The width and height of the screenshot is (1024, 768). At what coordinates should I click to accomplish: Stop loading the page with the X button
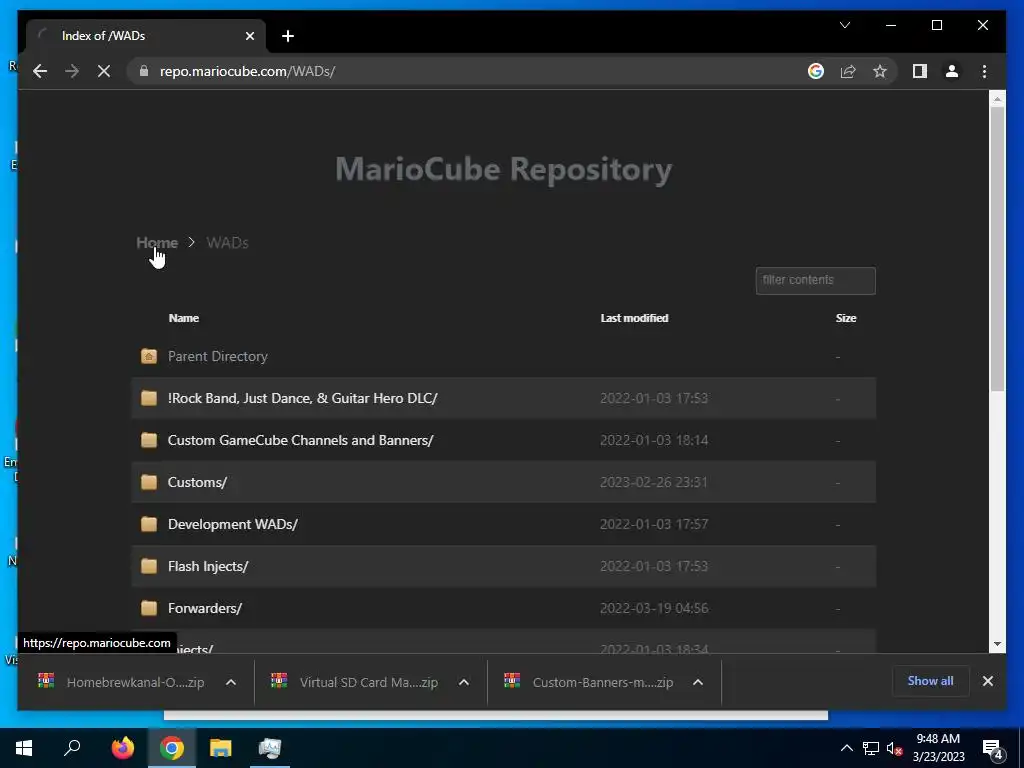pyautogui.click(x=104, y=71)
